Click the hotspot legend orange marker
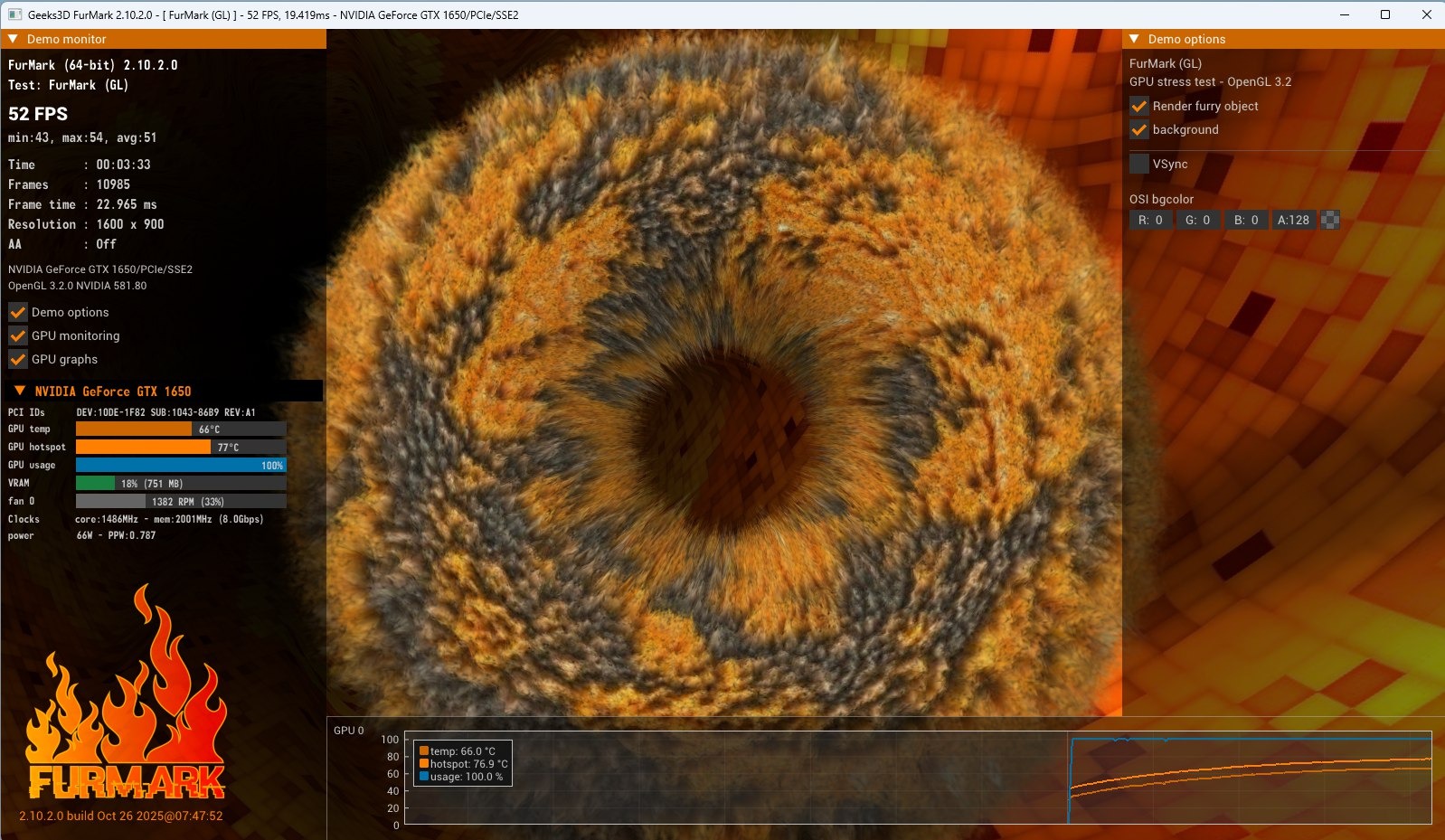The width and height of the screenshot is (1445, 840). click(424, 764)
